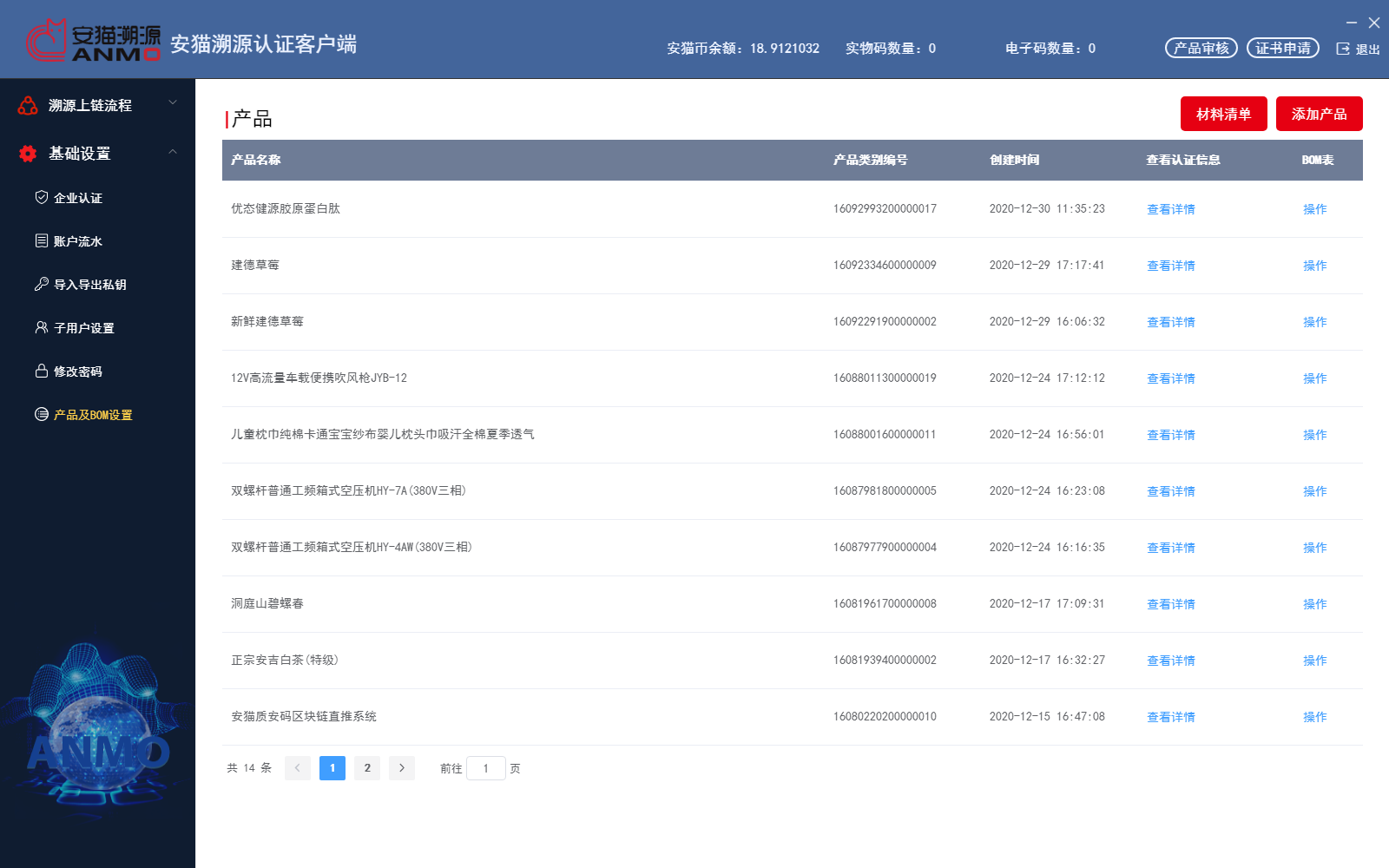
Task: Click the 实物码数量 counter text
Action: [x=891, y=49]
